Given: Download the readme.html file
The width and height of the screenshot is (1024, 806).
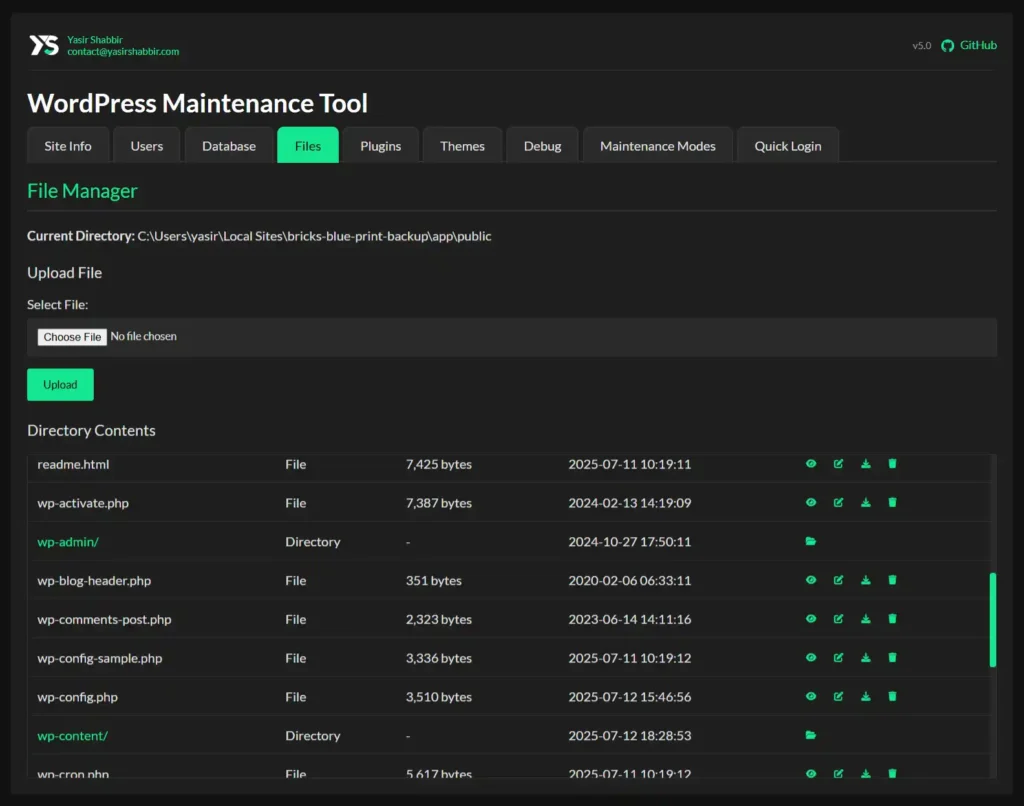Looking at the screenshot, I should point(865,464).
